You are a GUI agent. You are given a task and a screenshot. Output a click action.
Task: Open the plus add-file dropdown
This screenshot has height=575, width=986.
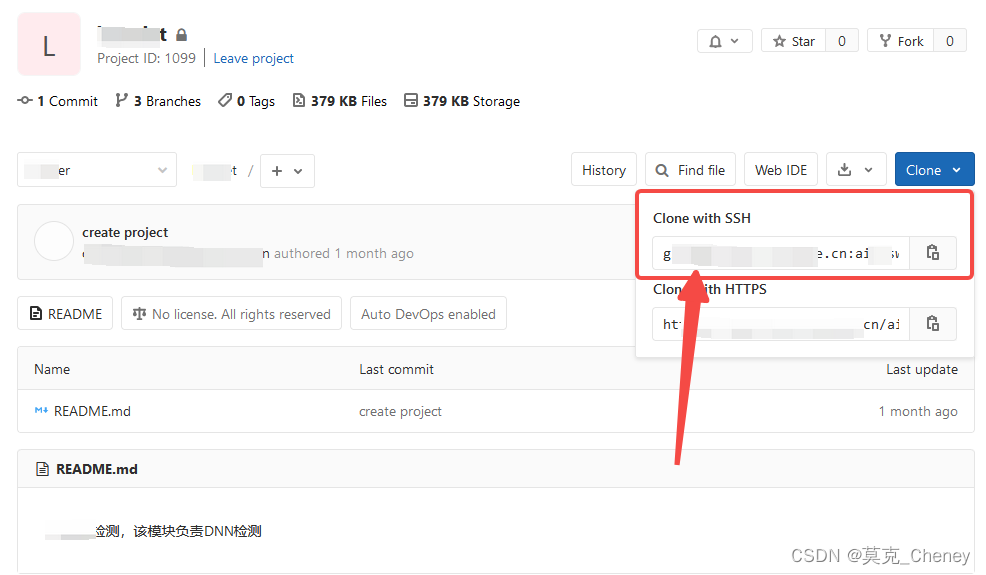pos(287,171)
